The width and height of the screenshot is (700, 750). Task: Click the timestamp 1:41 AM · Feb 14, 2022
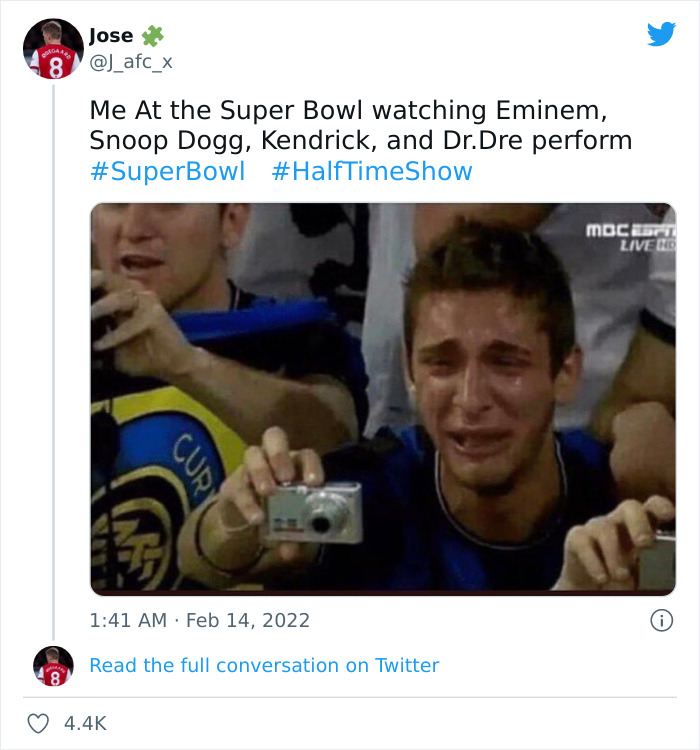(200, 620)
